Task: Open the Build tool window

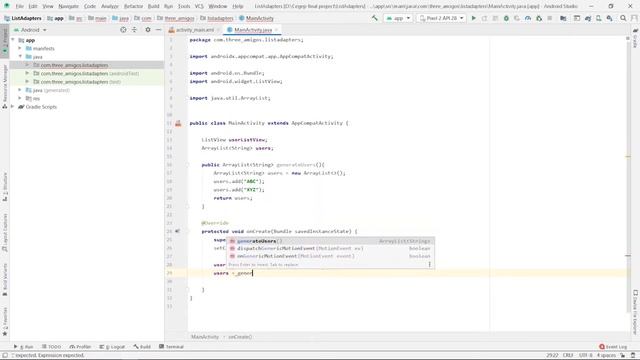Action: (142, 347)
